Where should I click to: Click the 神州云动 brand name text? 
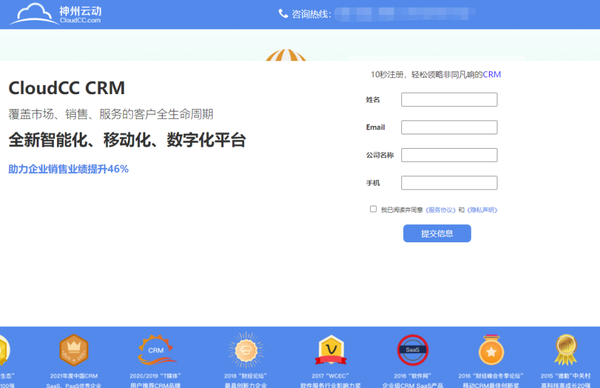tap(80, 11)
